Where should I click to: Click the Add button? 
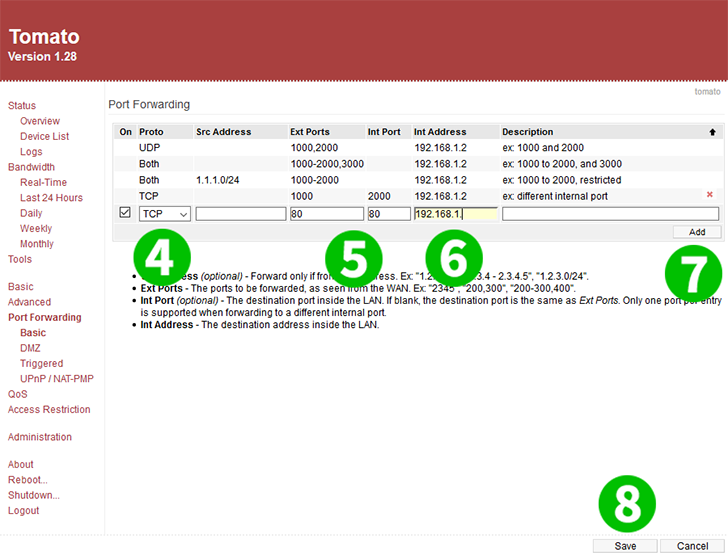[x=697, y=232]
